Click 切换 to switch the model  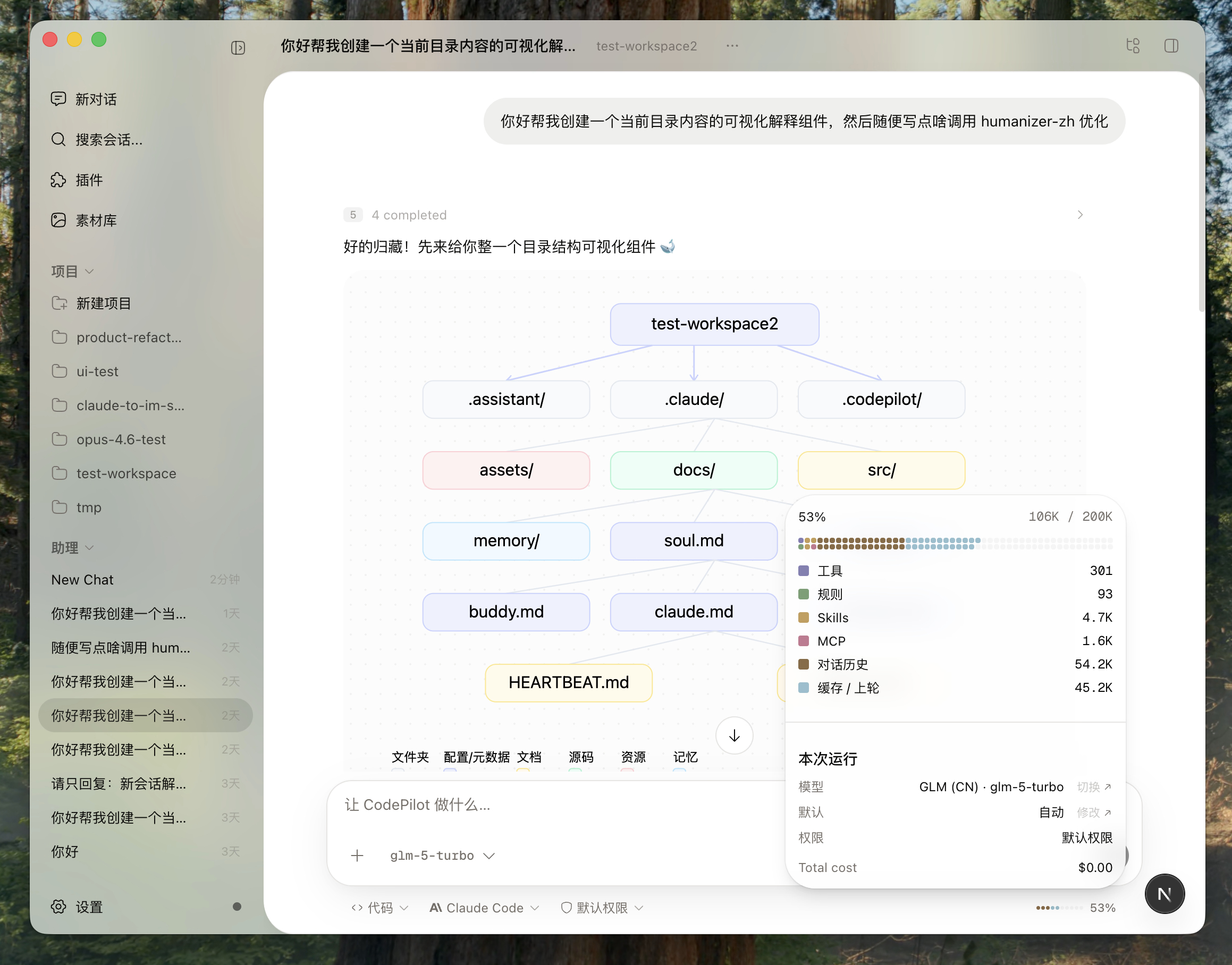pyautogui.click(x=1093, y=786)
